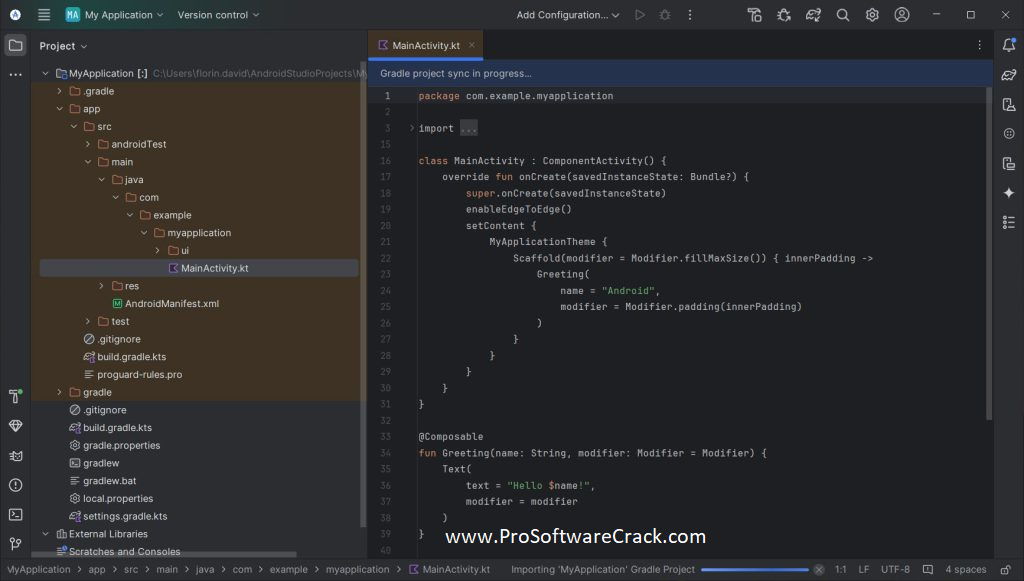
Task: Click the line separator LF indicator
Action: click(x=863, y=569)
